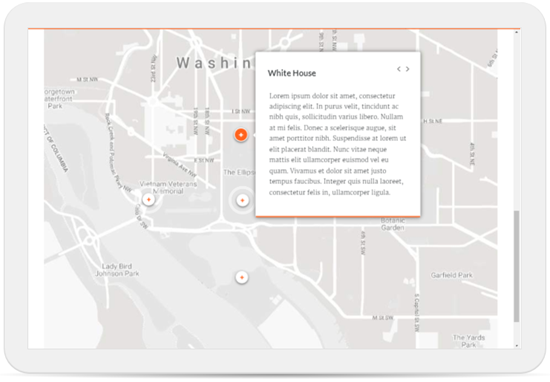Click the scrollbar down arrow
This screenshot has height=382, width=550.
pyautogui.click(x=516, y=346)
